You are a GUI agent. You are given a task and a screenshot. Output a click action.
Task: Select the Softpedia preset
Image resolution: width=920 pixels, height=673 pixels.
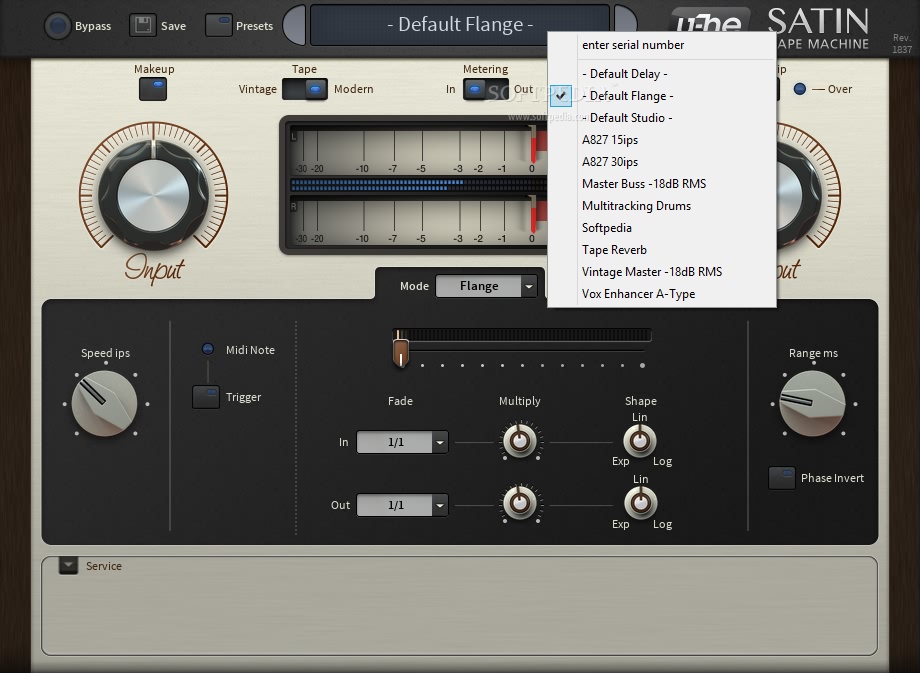662,228
